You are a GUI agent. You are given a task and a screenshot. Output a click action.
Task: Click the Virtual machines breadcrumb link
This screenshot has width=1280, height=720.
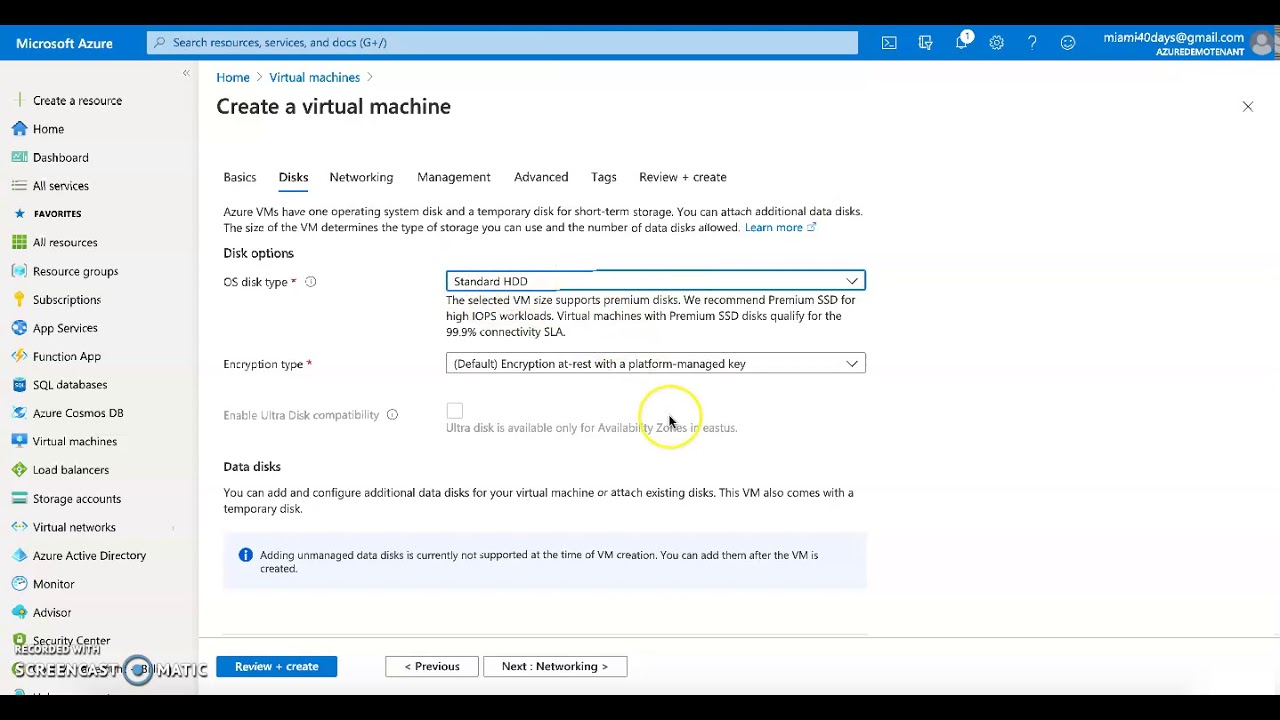coord(315,77)
